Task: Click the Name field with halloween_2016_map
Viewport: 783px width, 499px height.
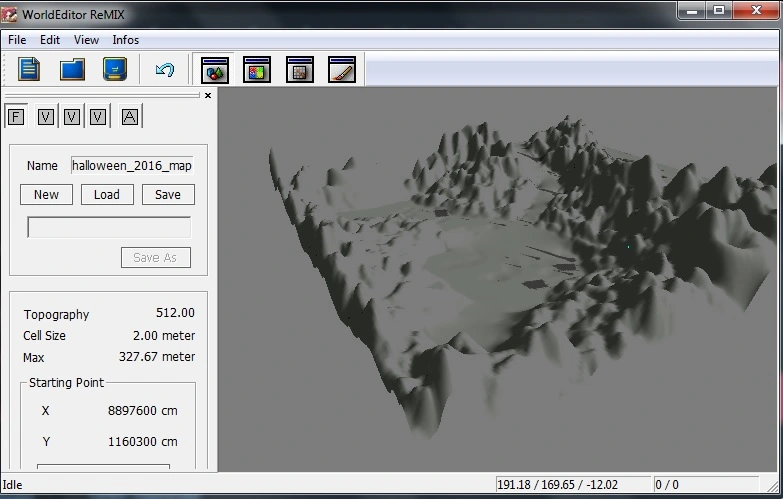Action: [131, 166]
